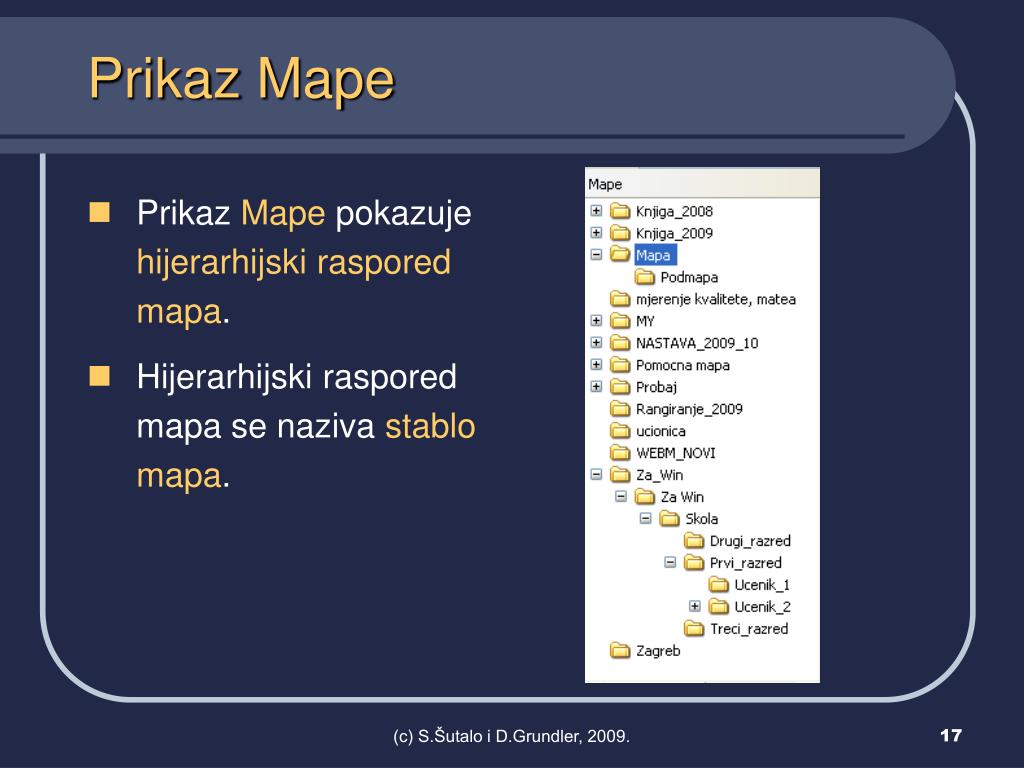Screen dimensions: 1024x768
Task: Select the highlighted Mapa folder name
Action: pos(655,255)
